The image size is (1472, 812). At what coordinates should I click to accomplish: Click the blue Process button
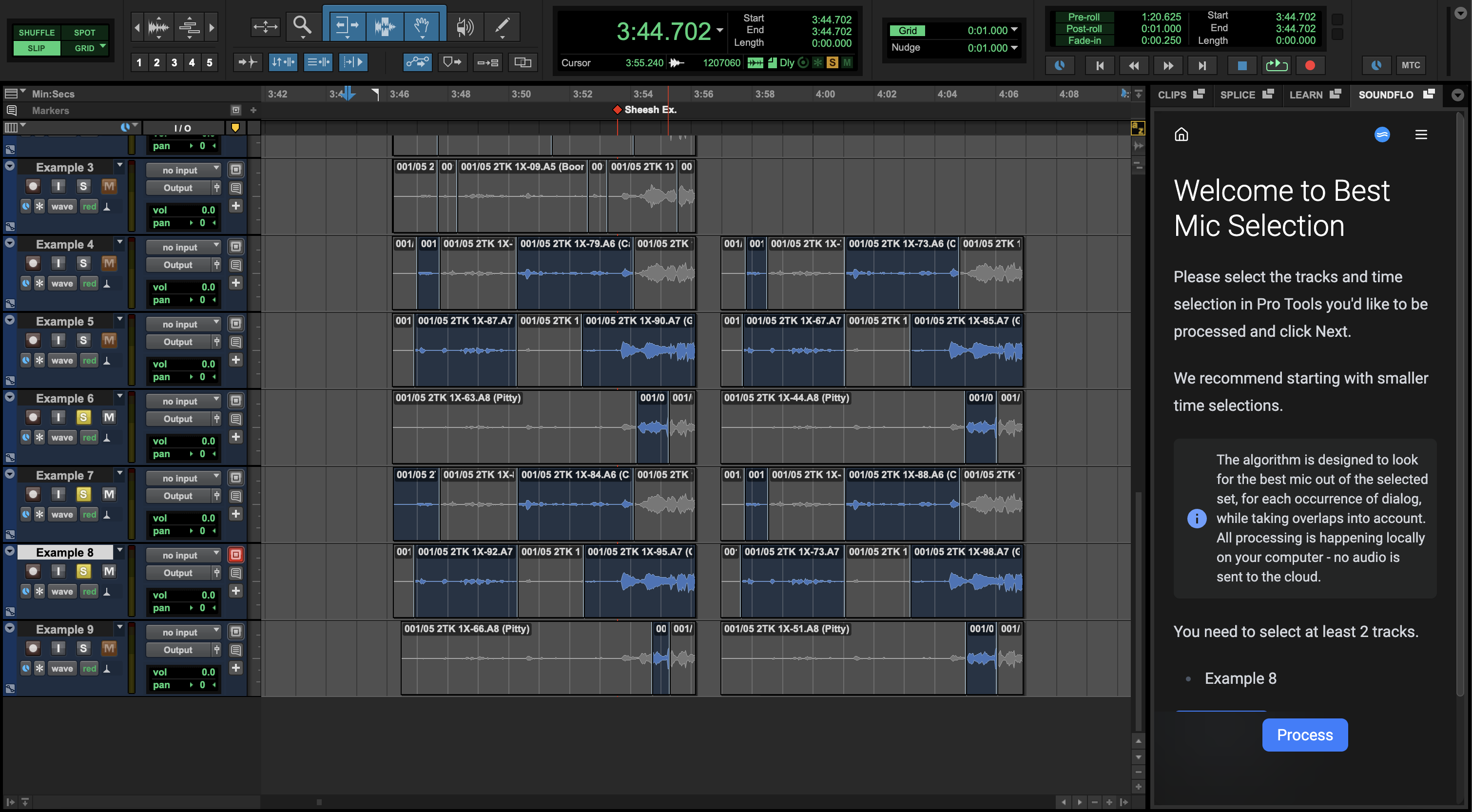(x=1304, y=735)
